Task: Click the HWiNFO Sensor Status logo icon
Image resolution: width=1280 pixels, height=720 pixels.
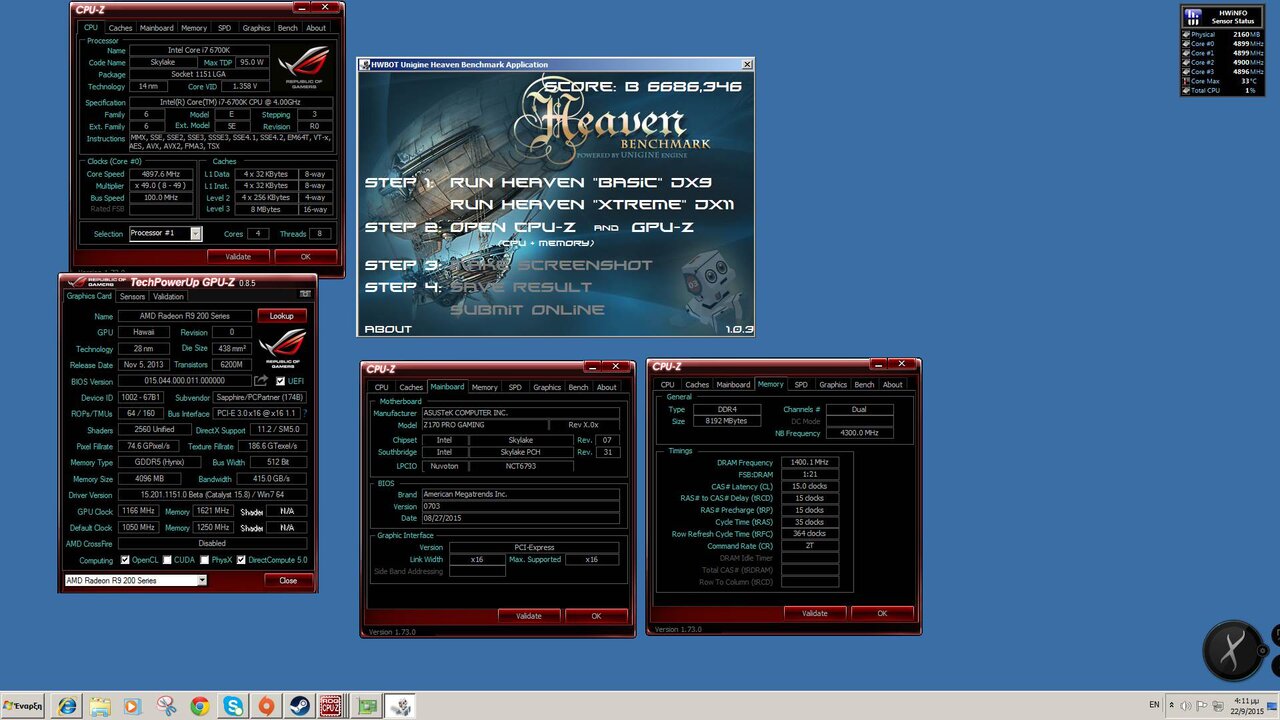Action: (1193, 16)
